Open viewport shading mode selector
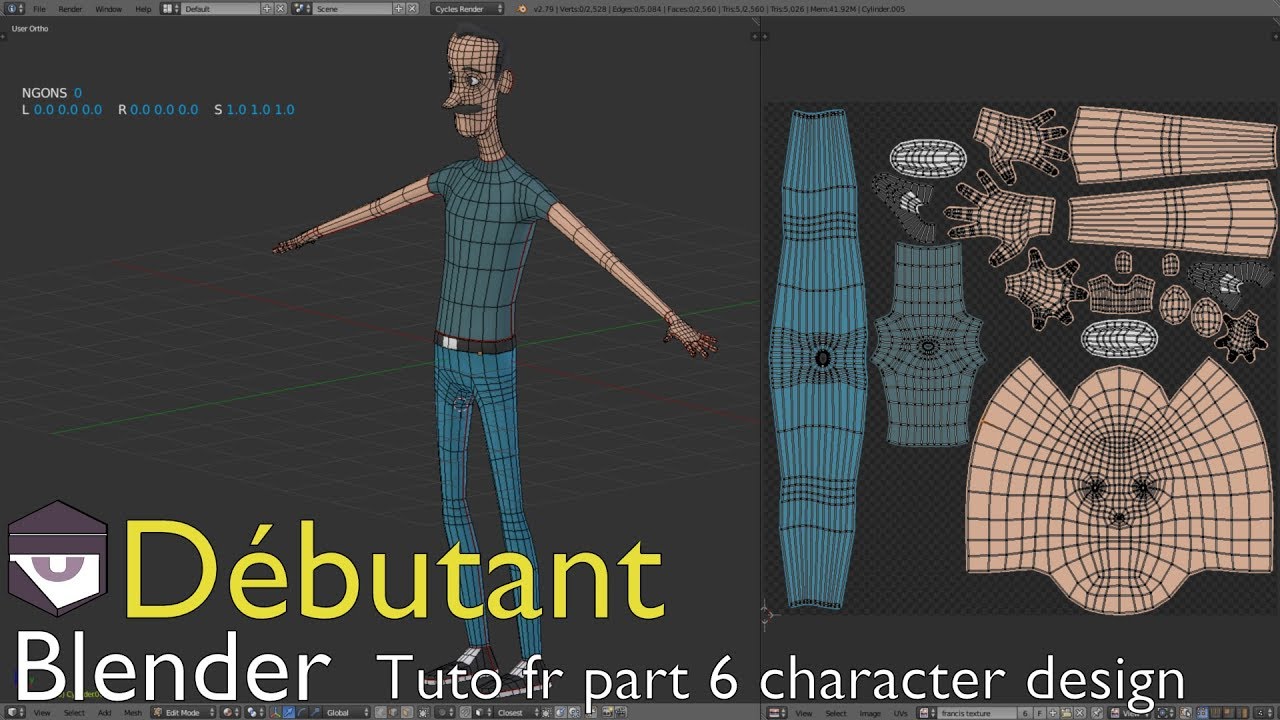This screenshot has width=1280, height=720. pos(231,712)
